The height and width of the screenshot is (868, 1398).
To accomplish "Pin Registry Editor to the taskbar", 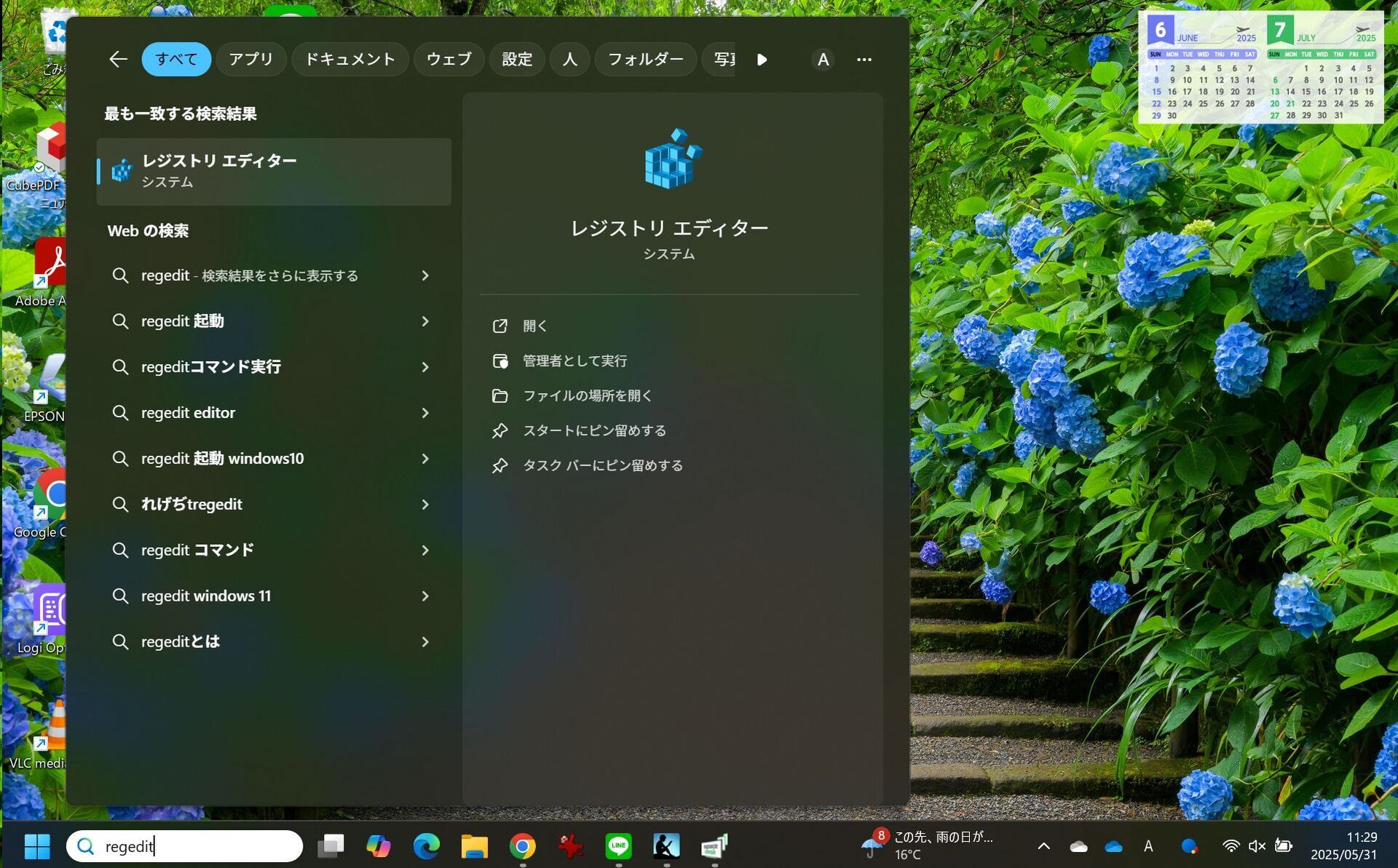I will tap(603, 465).
